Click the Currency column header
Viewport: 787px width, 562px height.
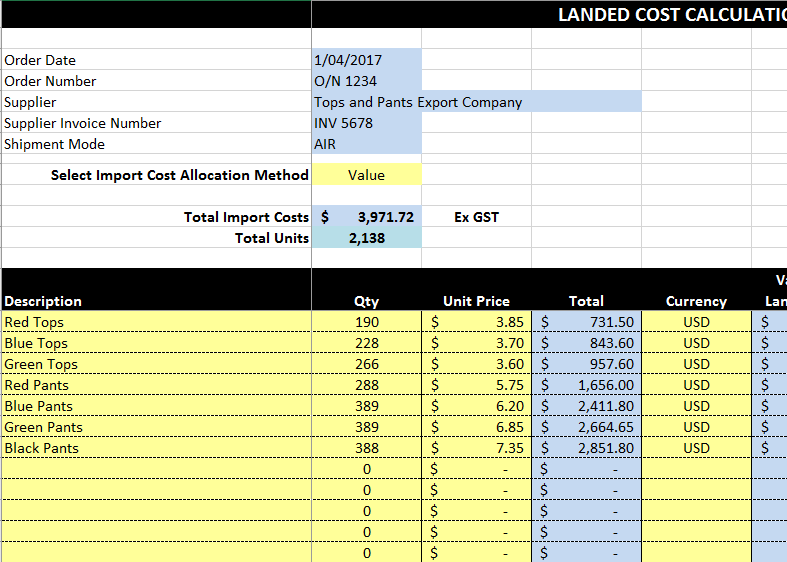coord(696,301)
